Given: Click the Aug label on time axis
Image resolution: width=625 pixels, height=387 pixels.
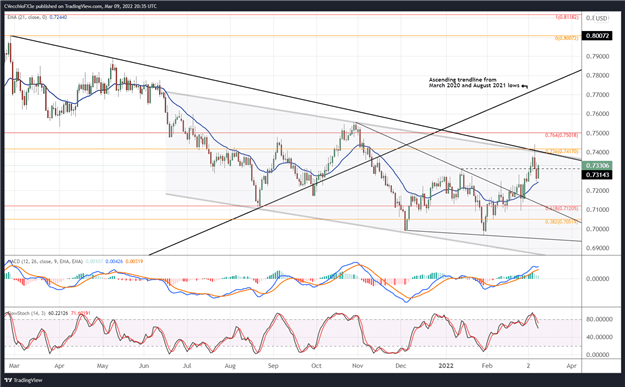Looking at the screenshot, I should click(230, 365).
